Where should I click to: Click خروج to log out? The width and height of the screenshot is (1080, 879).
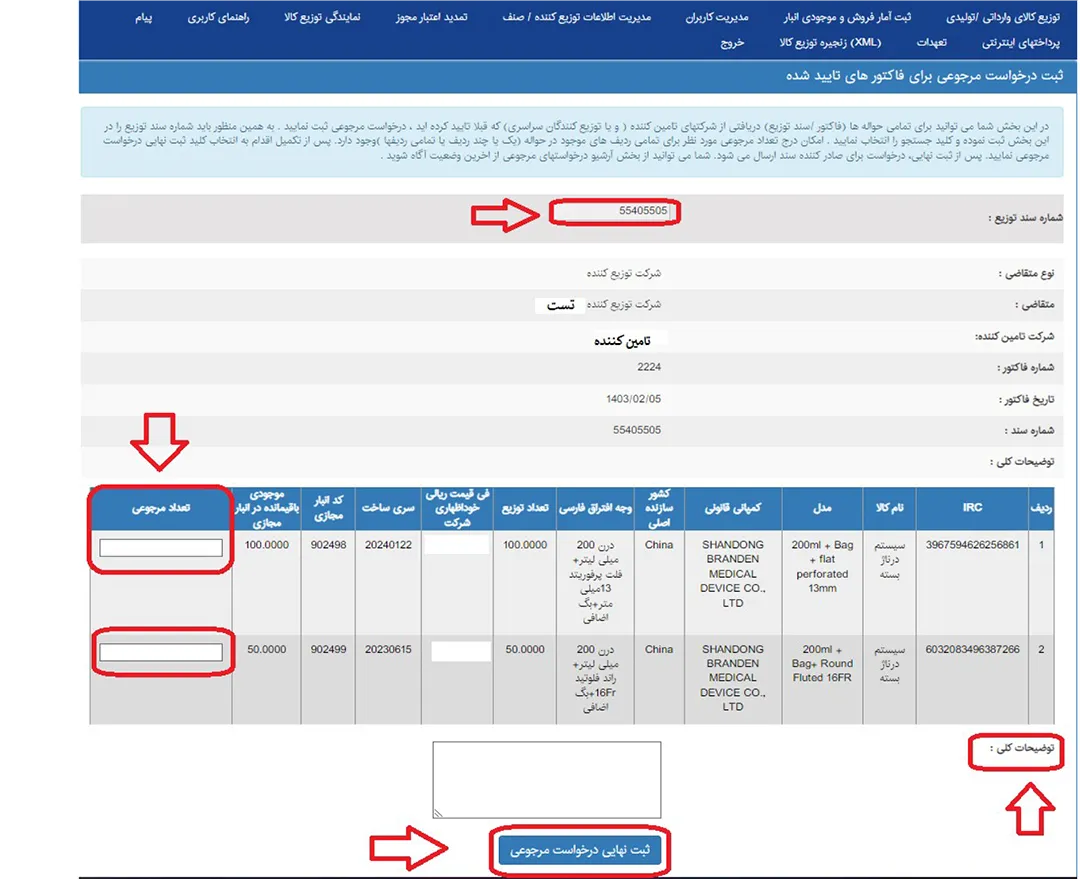coord(733,43)
